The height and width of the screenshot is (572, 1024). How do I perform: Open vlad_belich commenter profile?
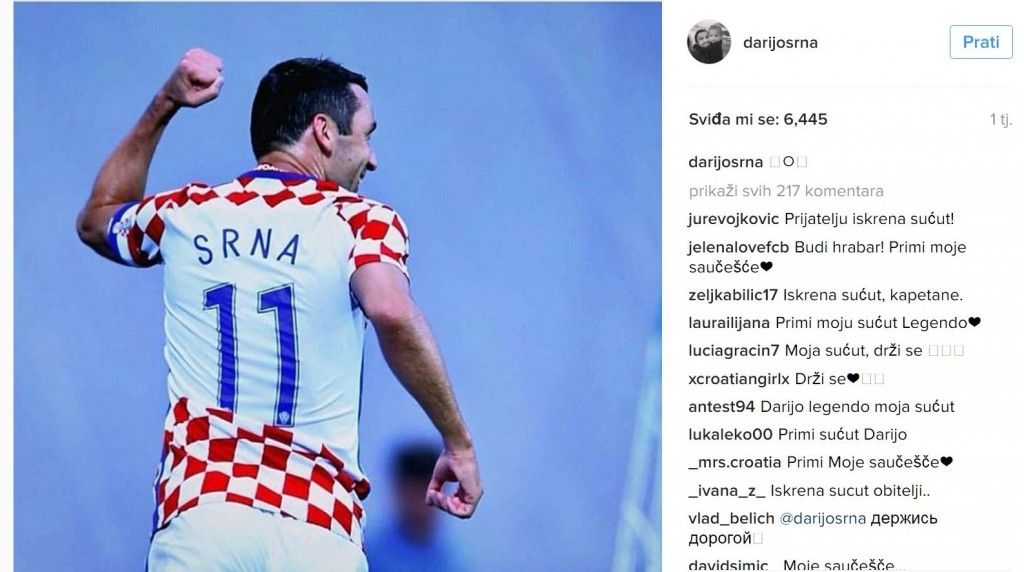731,519
